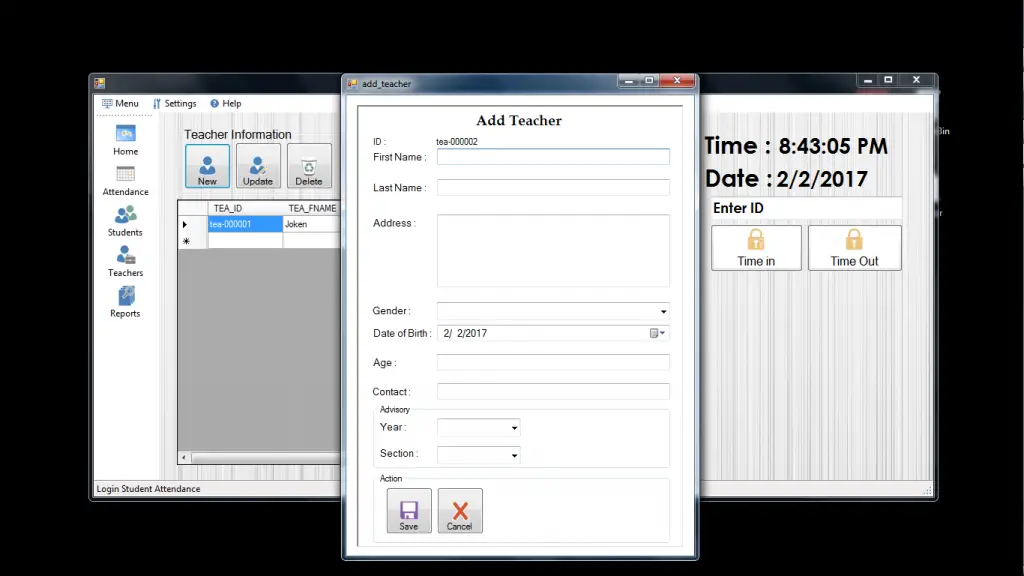The image size is (1024, 576).
Task: Open the Help menu
Action: coord(226,103)
